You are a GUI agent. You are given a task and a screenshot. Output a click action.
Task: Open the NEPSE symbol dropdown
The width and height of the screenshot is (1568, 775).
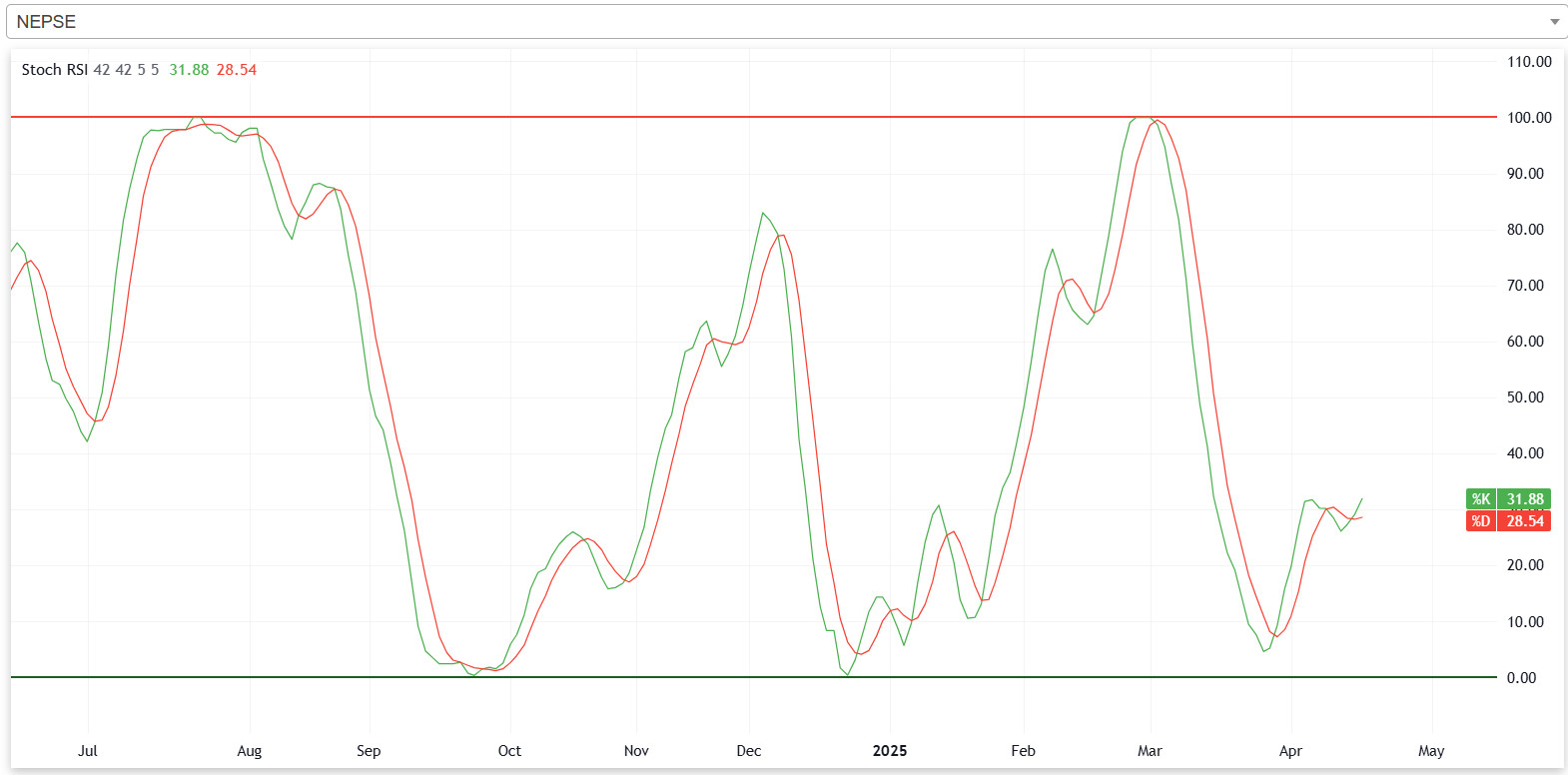(x=779, y=22)
